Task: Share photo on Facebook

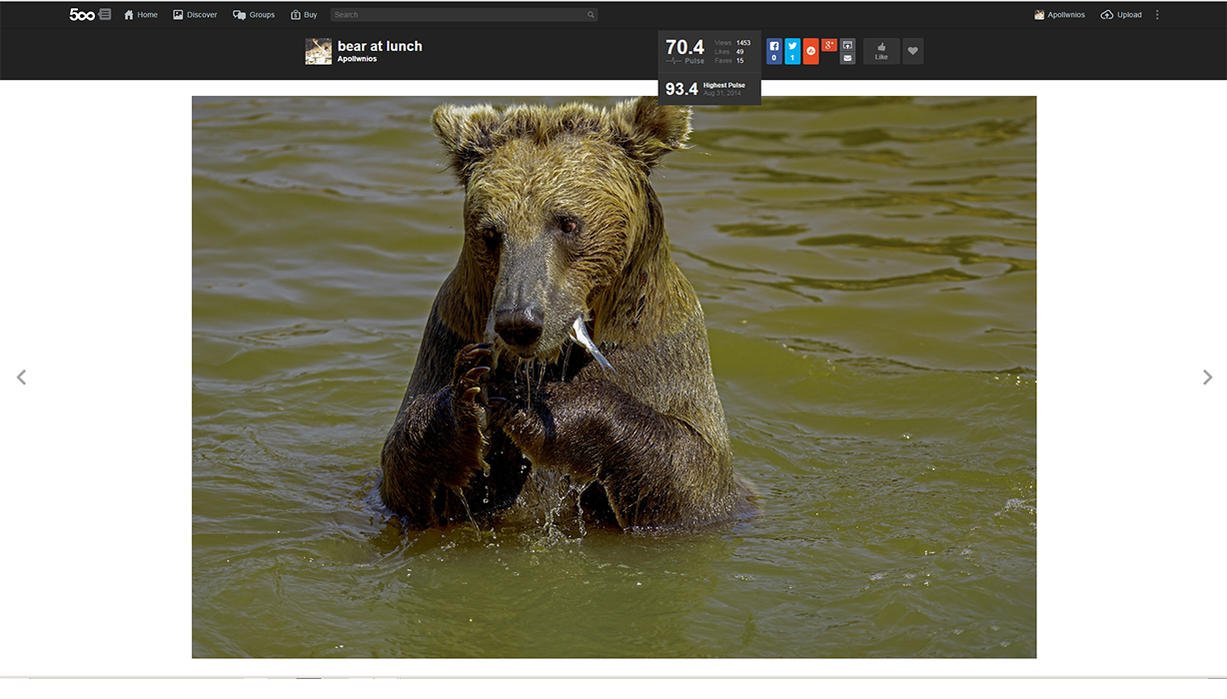Action: [x=774, y=51]
